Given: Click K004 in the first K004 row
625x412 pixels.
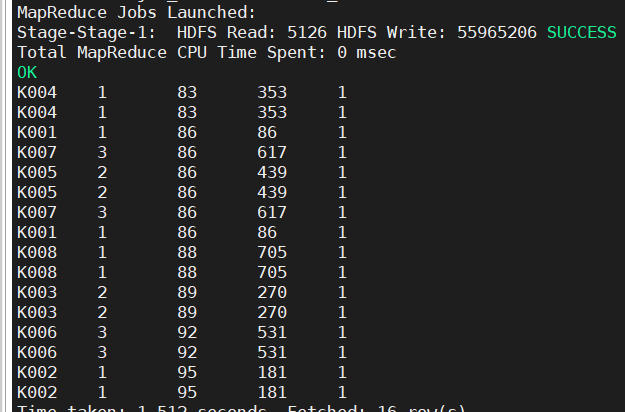Looking at the screenshot, I should point(37,93).
